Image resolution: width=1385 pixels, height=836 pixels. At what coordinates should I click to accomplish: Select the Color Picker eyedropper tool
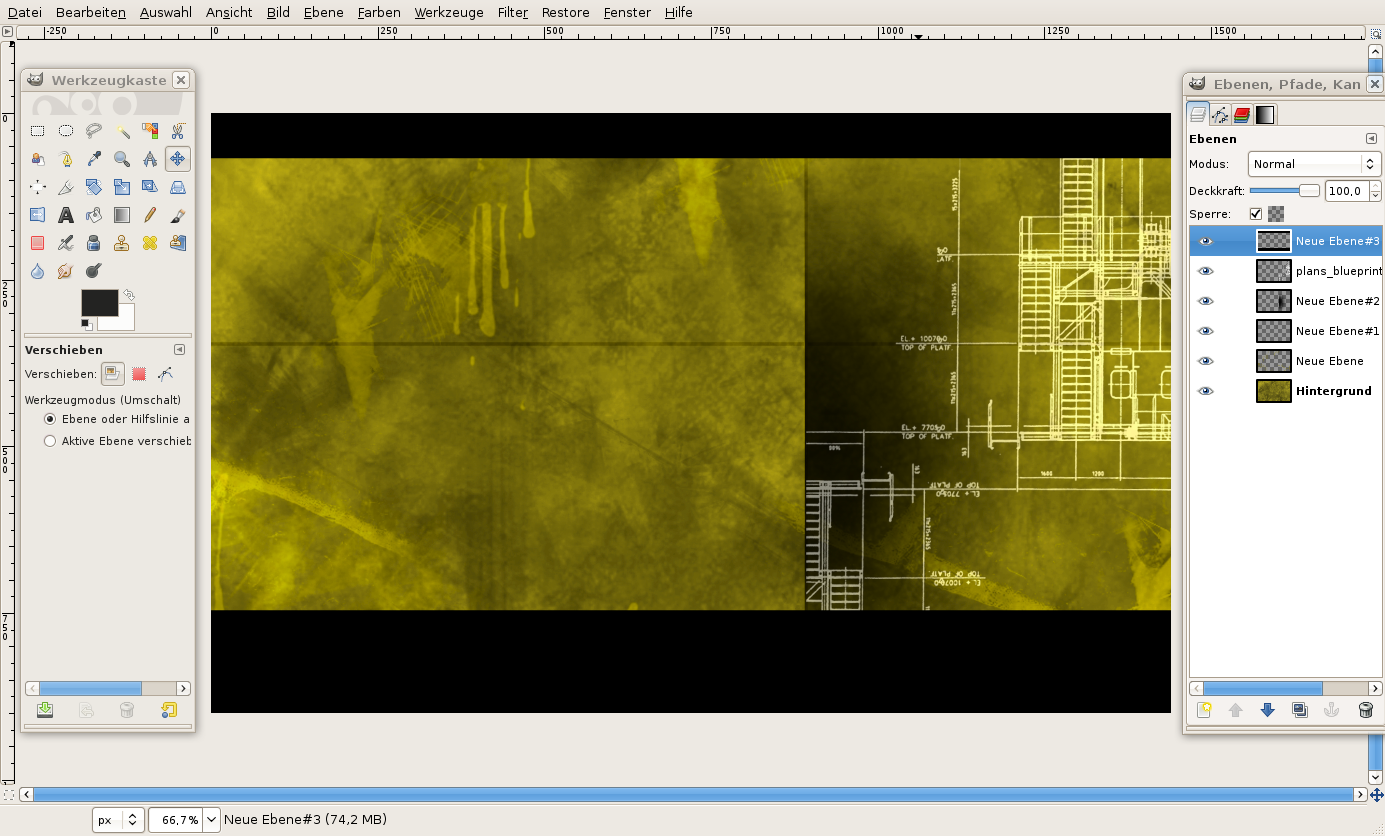click(x=93, y=158)
